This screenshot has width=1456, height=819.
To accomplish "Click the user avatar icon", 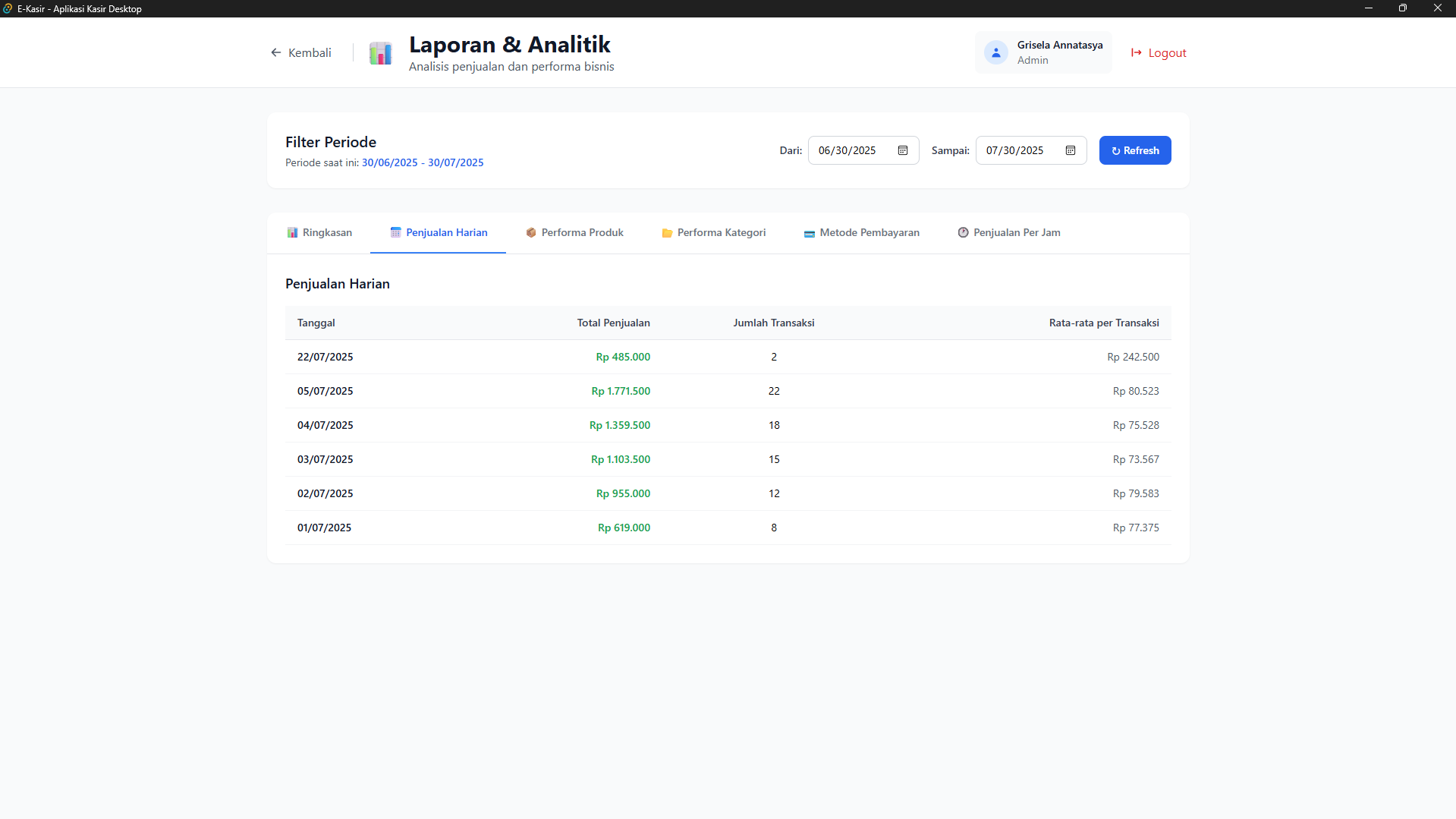I will point(995,52).
